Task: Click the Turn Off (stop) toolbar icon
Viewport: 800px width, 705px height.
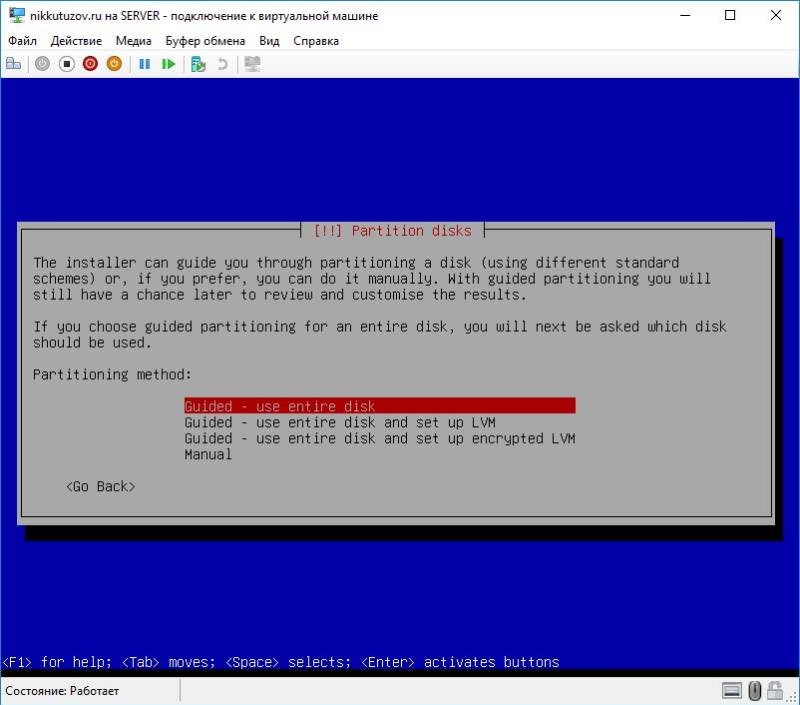Action: click(66, 64)
